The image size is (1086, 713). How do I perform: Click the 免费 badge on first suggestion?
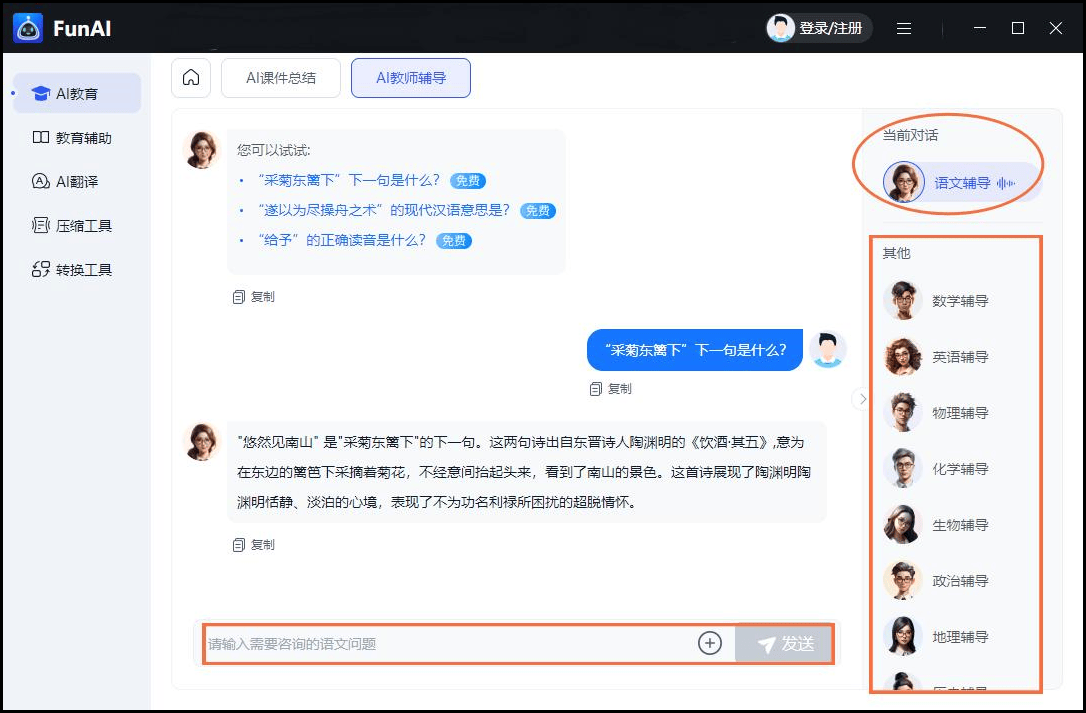(x=468, y=181)
